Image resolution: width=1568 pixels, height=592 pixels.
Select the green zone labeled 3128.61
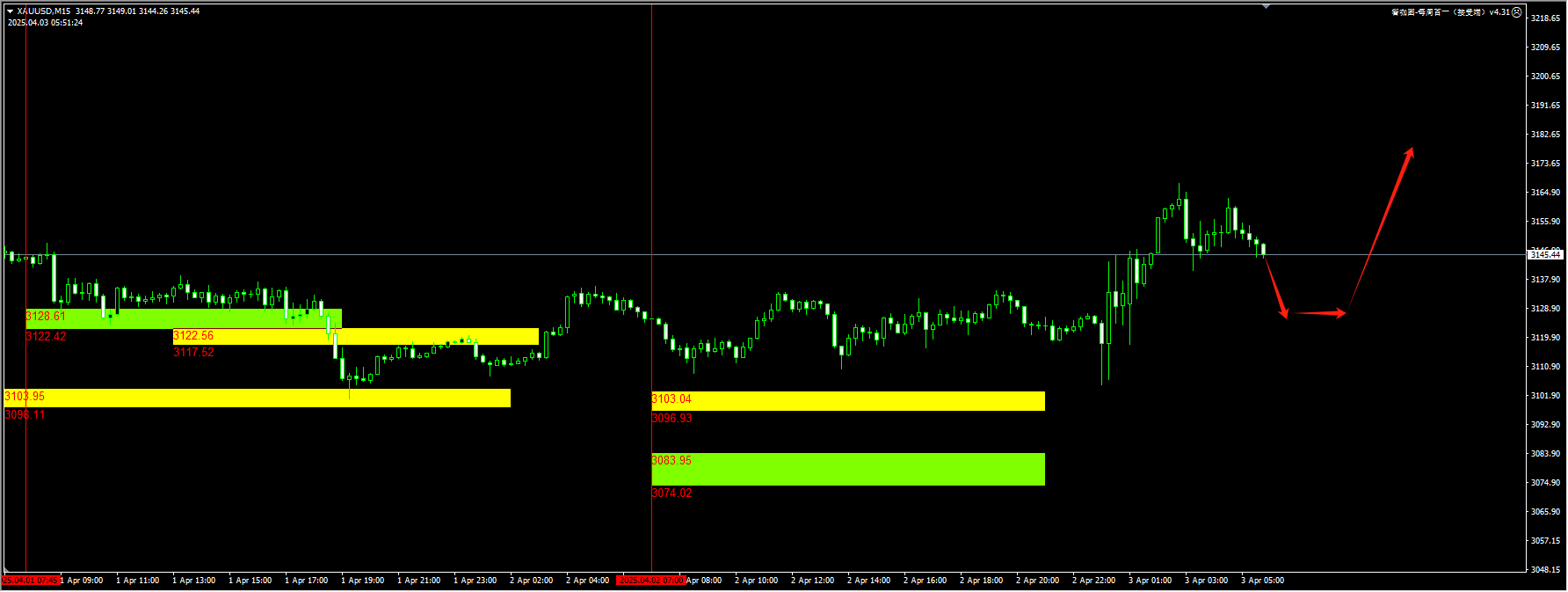click(184, 318)
